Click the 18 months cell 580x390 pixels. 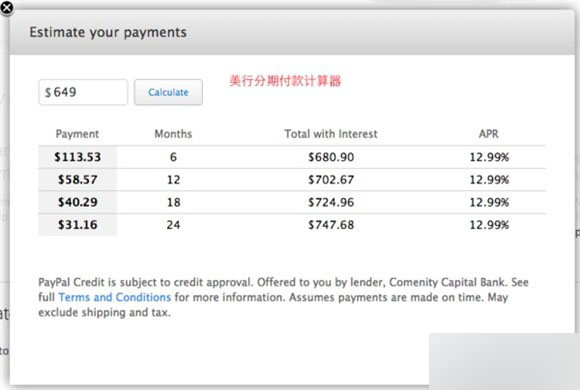pos(173,202)
